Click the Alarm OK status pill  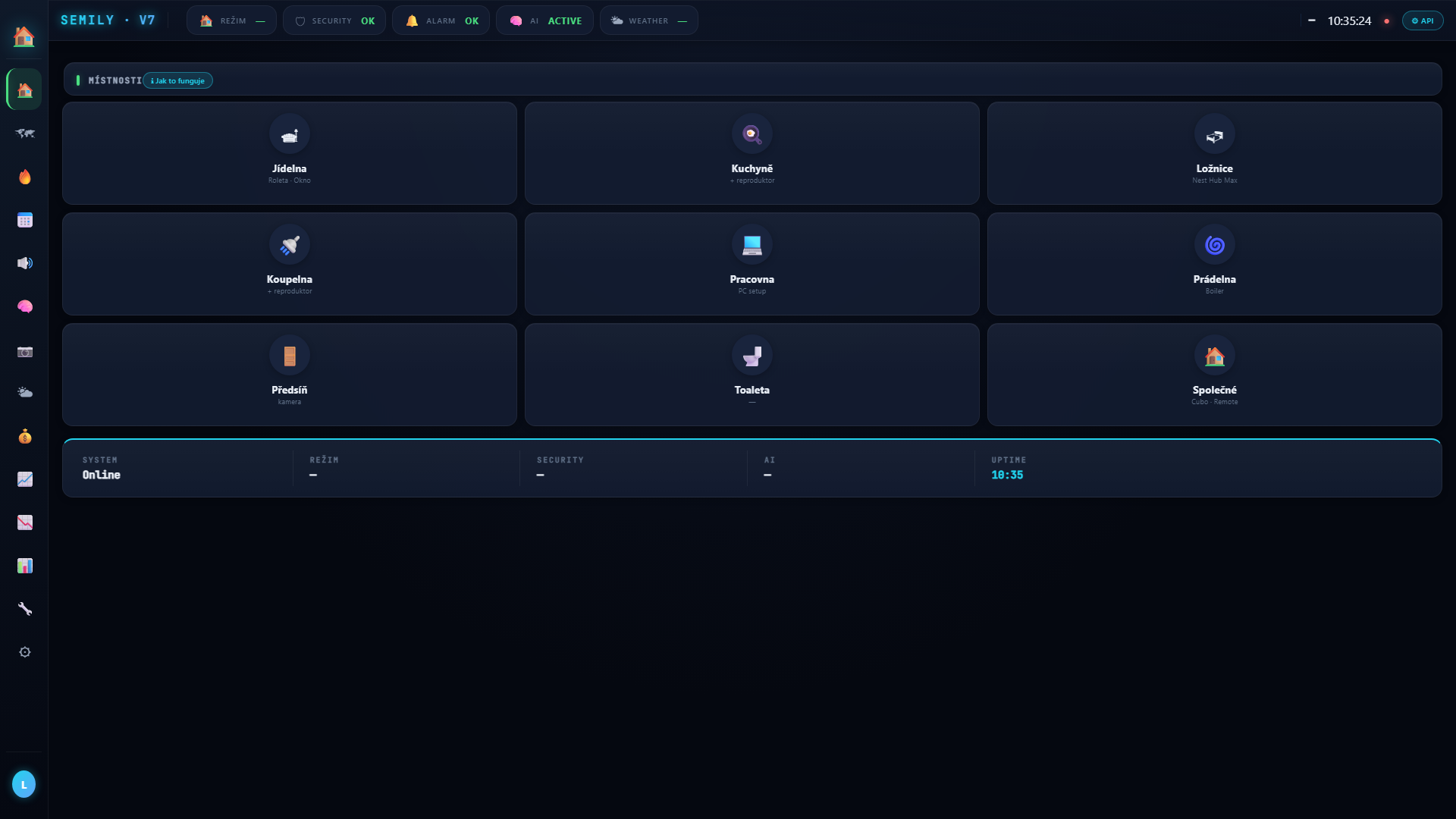(441, 20)
